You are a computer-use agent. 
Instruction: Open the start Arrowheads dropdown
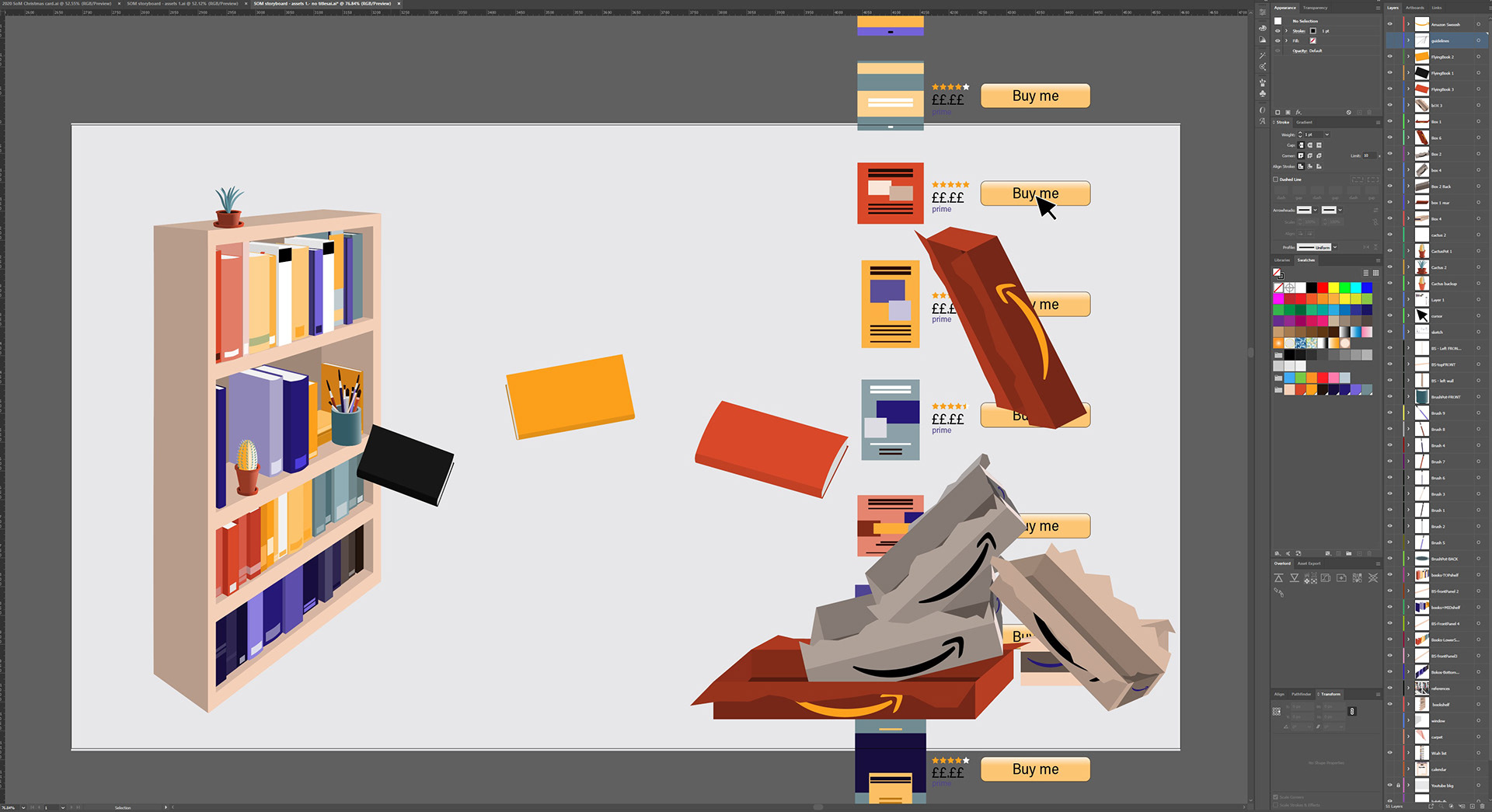click(1316, 210)
